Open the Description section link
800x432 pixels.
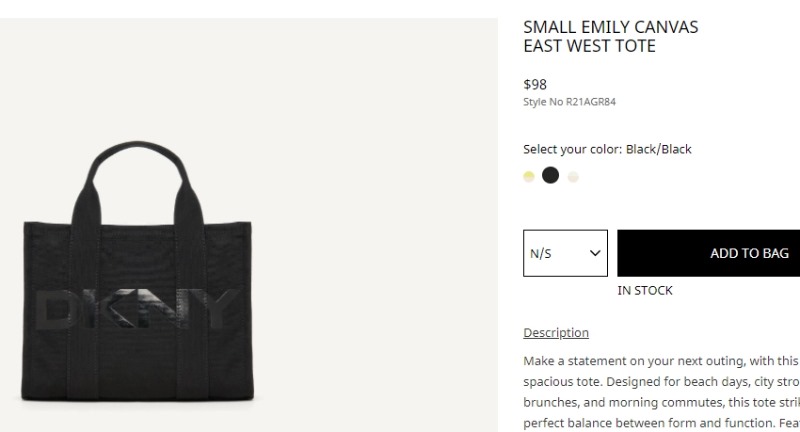tap(556, 333)
